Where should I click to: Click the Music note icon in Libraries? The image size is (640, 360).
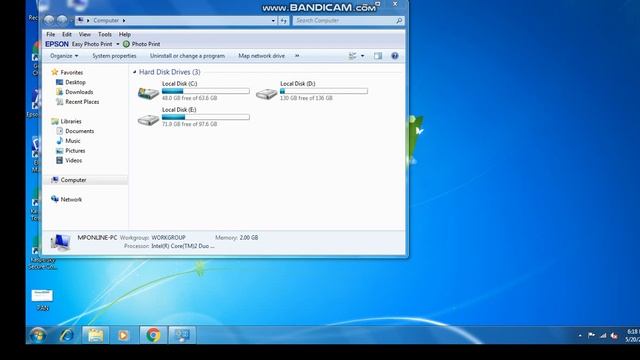(60, 141)
